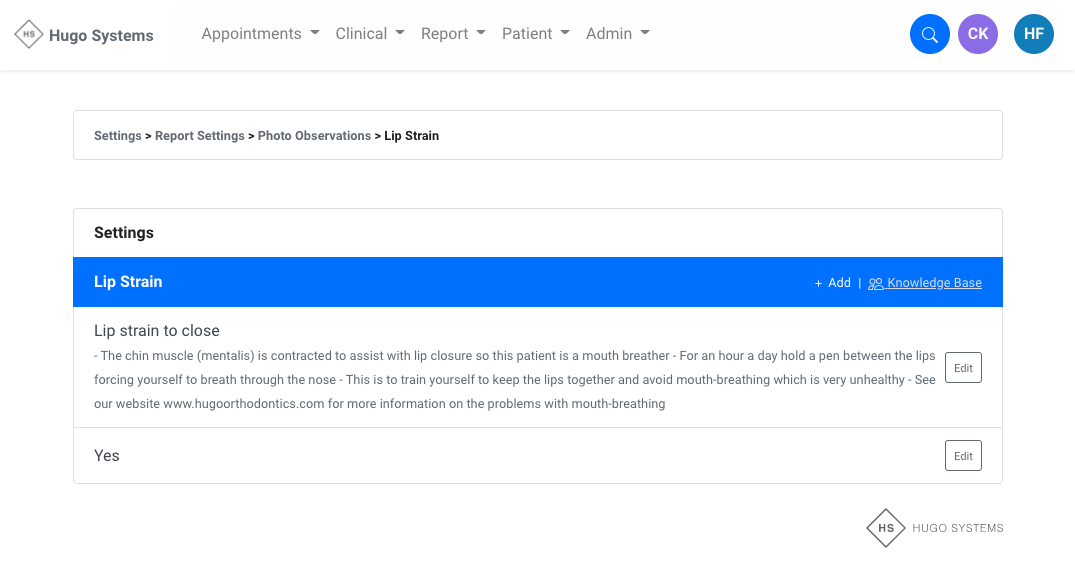Open the Patient dropdown menu
The image size is (1075, 561).
[535, 34]
